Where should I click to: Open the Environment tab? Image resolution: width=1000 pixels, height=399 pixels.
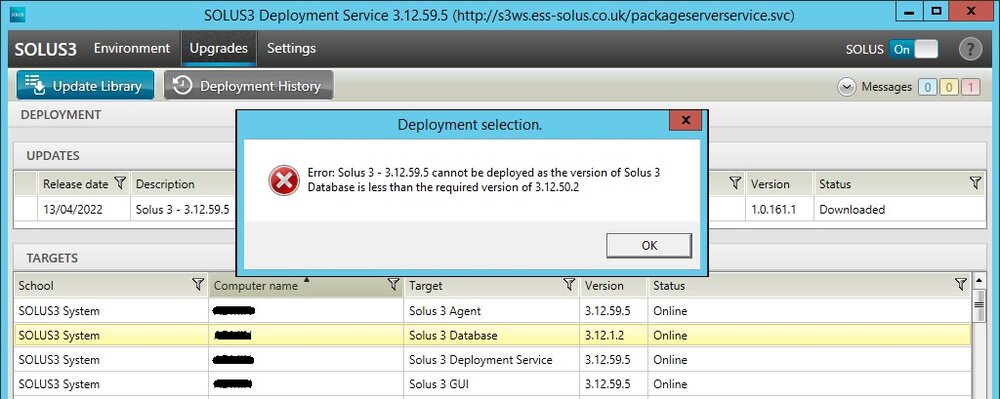[132, 48]
